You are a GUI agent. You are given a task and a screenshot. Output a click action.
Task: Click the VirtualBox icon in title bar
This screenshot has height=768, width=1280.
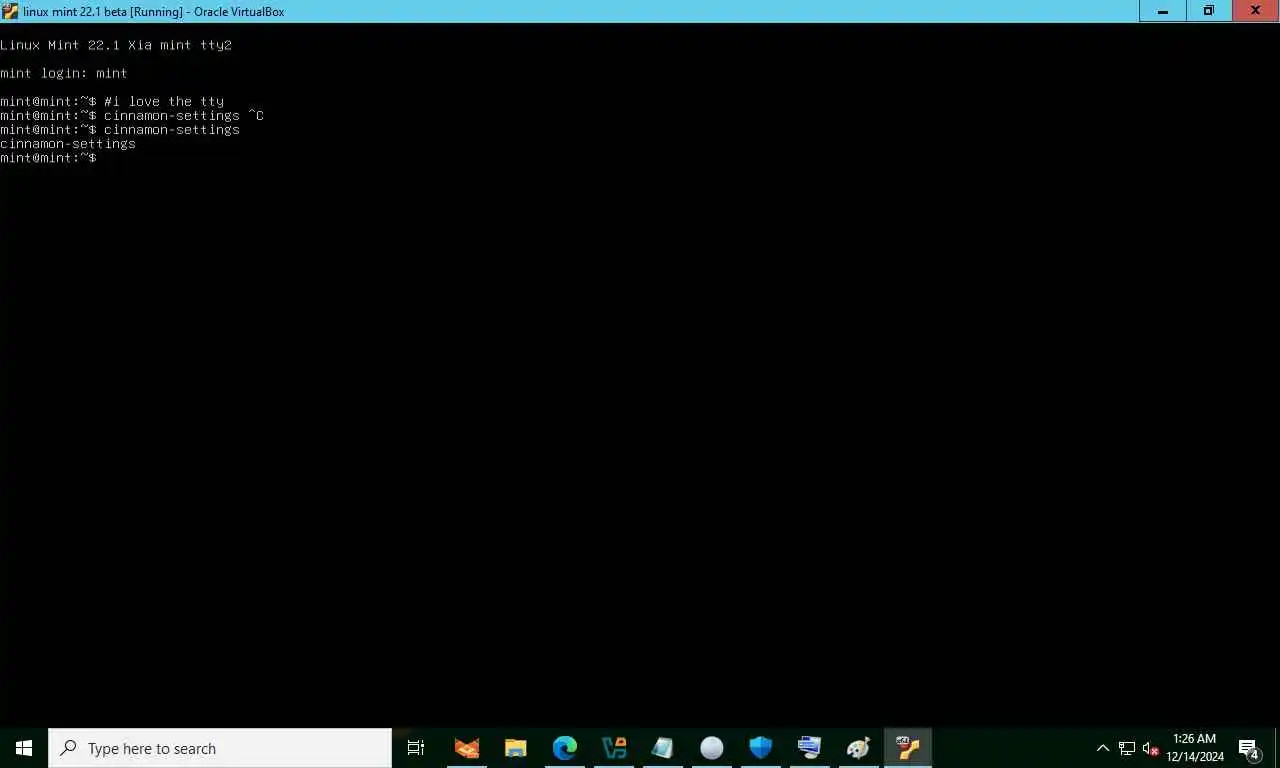[10, 11]
